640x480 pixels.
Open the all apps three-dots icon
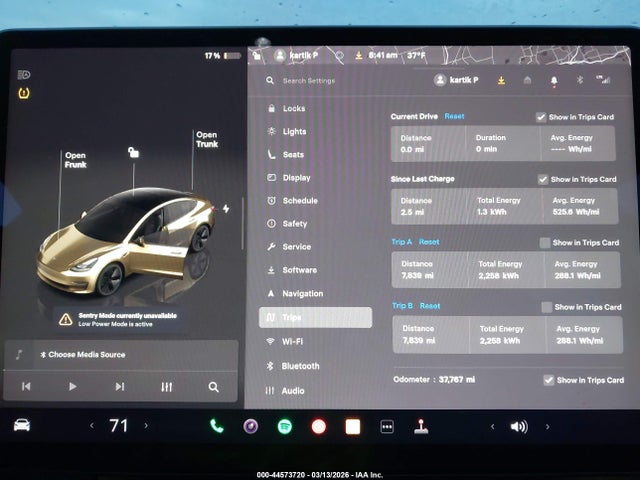tap(387, 427)
